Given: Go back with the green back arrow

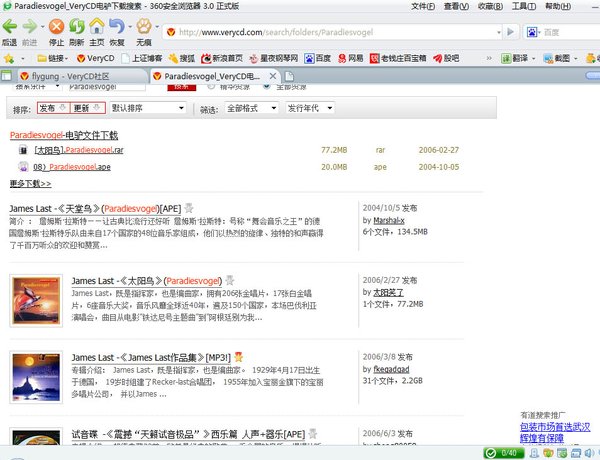Looking at the screenshot, I should point(10,26).
